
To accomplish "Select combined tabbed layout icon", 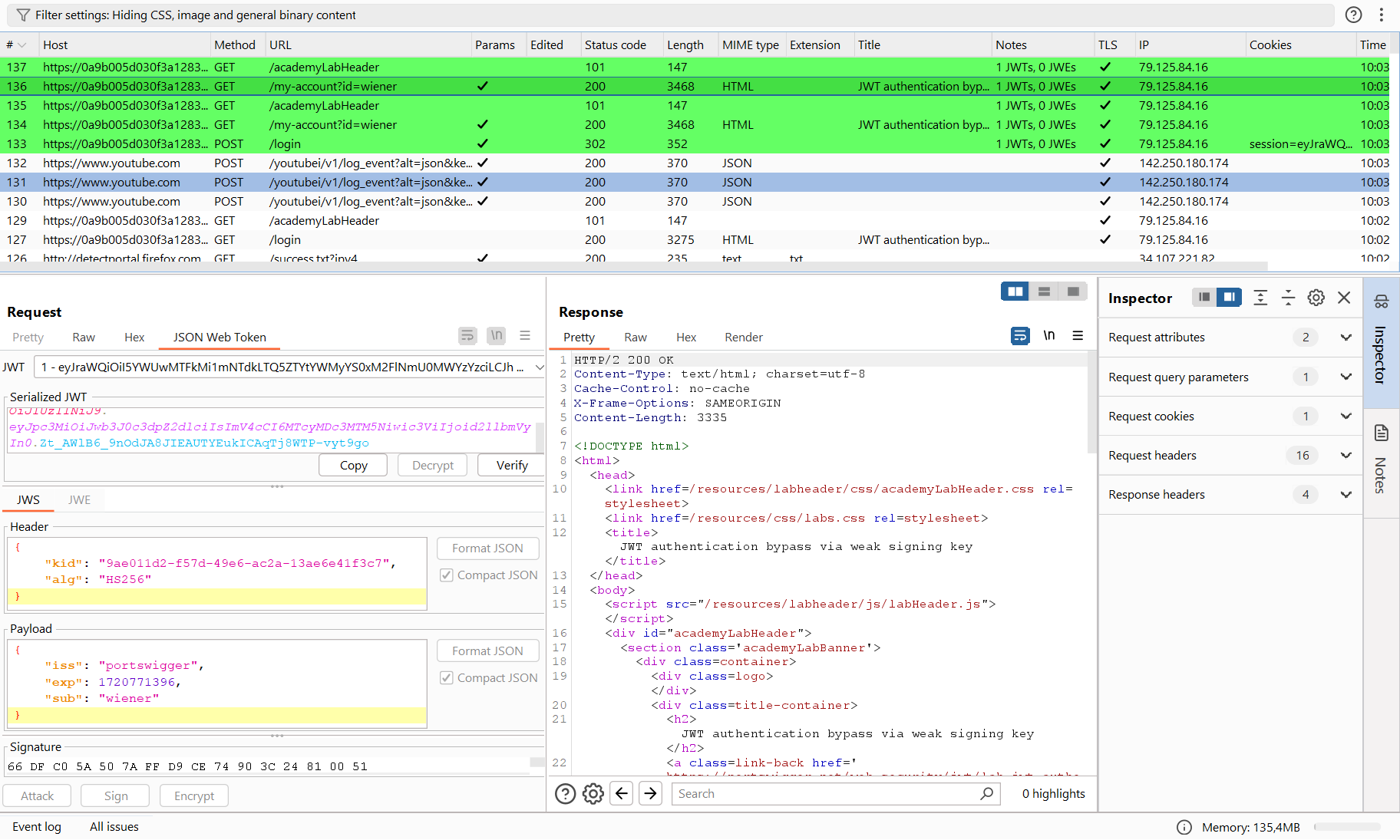I will (1073, 292).
